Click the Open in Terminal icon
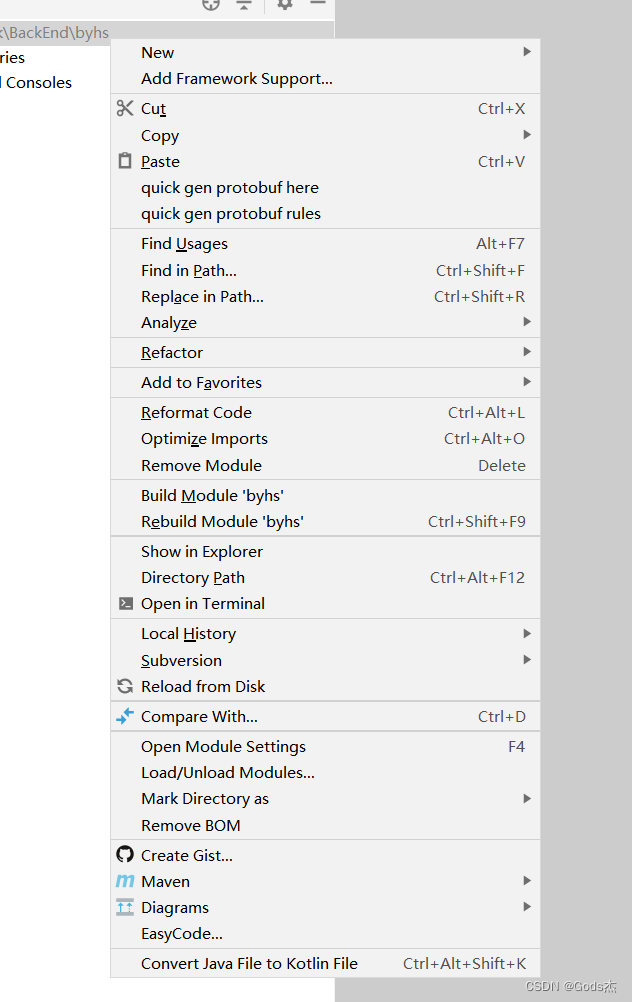The image size is (632, 1002). tap(126, 603)
